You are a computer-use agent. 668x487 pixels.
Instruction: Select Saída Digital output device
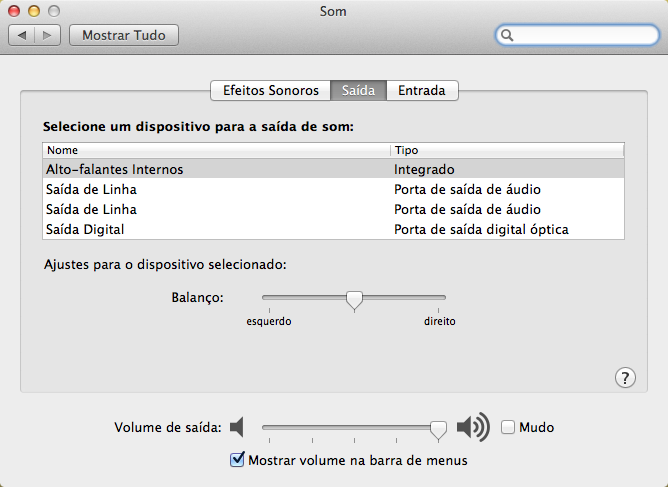pos(85,230)
